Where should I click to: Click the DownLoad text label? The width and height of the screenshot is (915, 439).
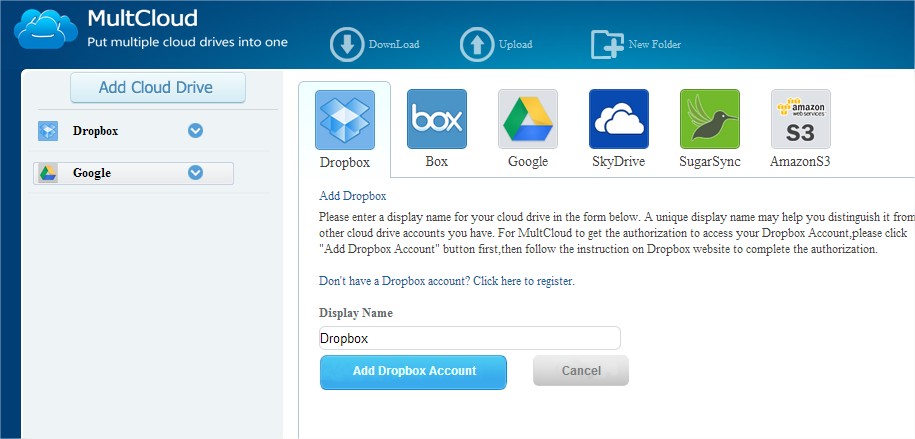[x=394, y=44]
